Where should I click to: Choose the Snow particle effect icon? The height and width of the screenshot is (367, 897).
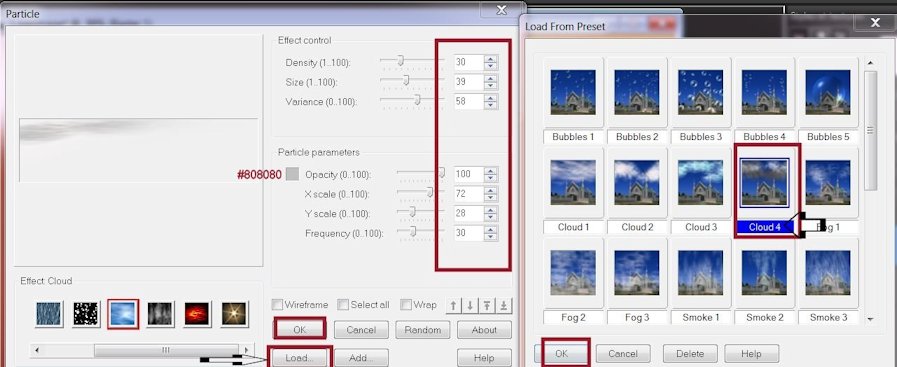pos(86,314)
